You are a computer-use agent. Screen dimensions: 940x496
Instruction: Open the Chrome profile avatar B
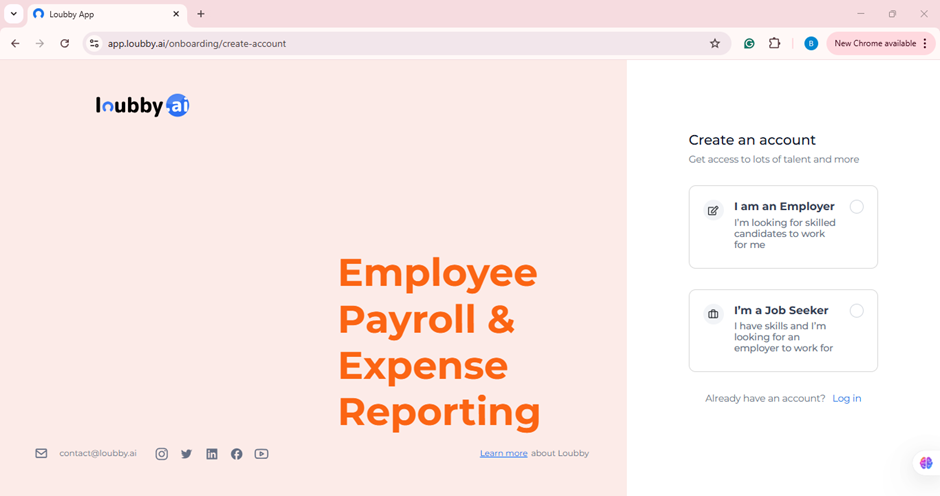click(x=811, y=43)
